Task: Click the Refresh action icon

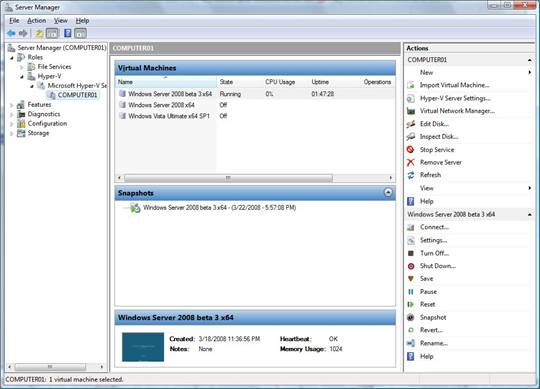Action: coord(411,175)
